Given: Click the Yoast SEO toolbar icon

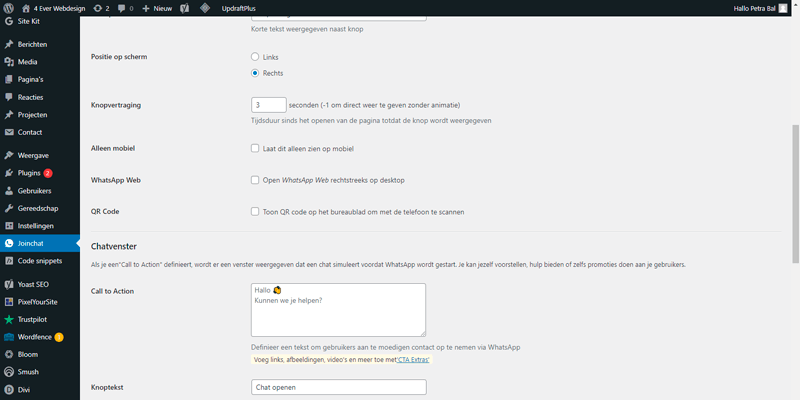Looking at the screenshot, I should click(x=179, y=7).
